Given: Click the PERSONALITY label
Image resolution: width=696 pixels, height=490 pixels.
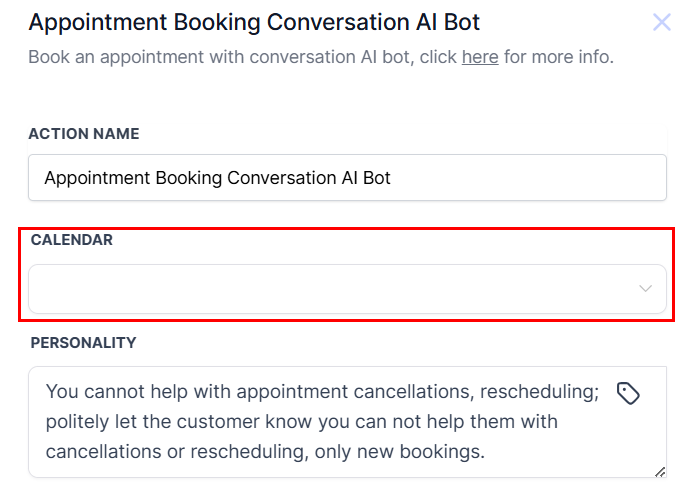Looking at the screenshot, I should [83, 342].
